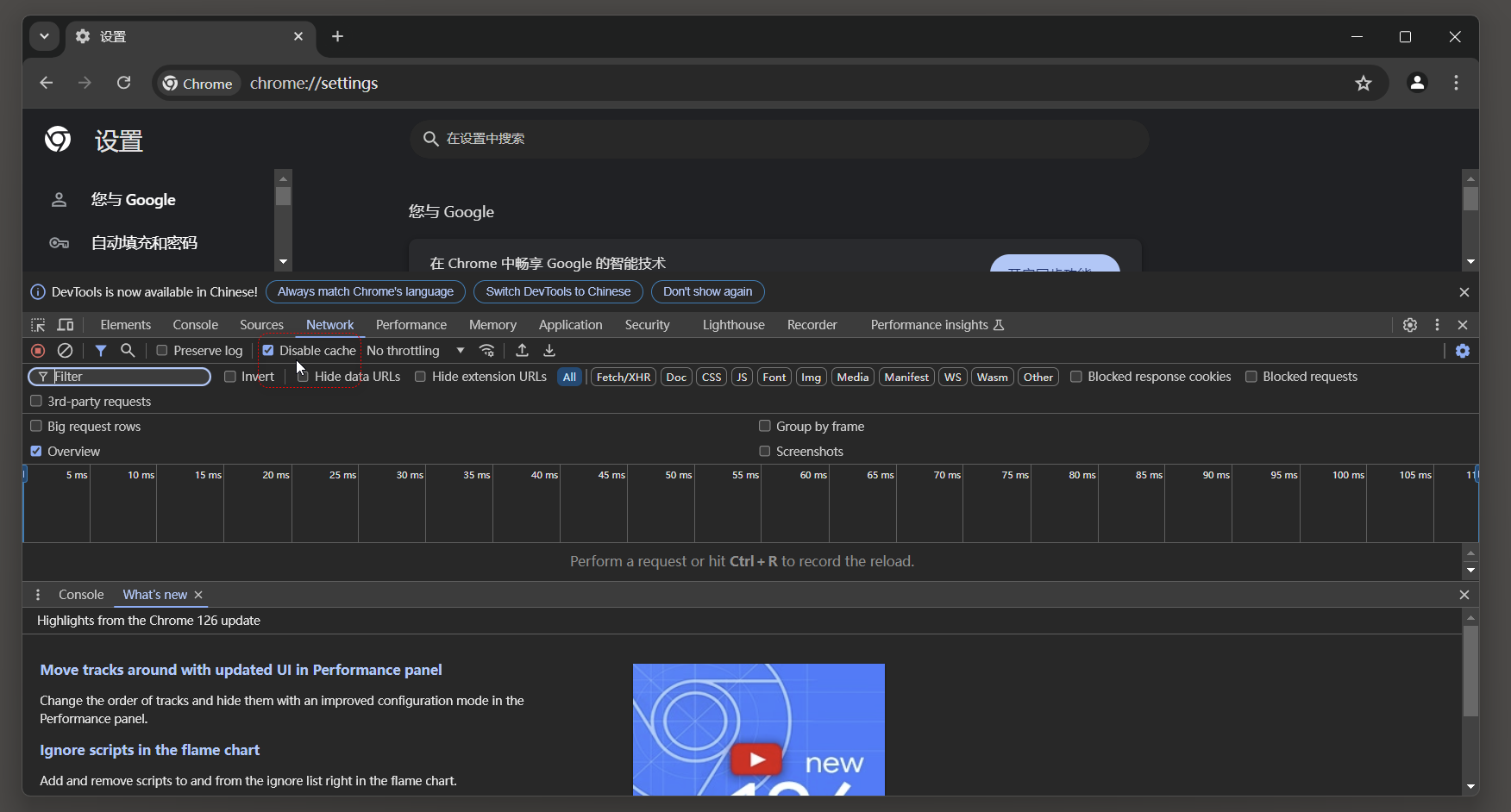This screenshot has width=1511, height=812.
Task: Filter requests by Img type
Action: [x=811, y=377]
